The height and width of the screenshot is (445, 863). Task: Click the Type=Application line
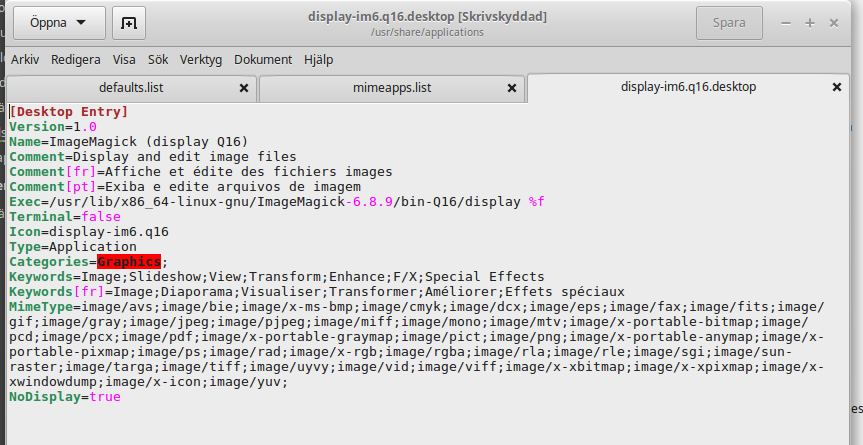click(x=73, y=246)
